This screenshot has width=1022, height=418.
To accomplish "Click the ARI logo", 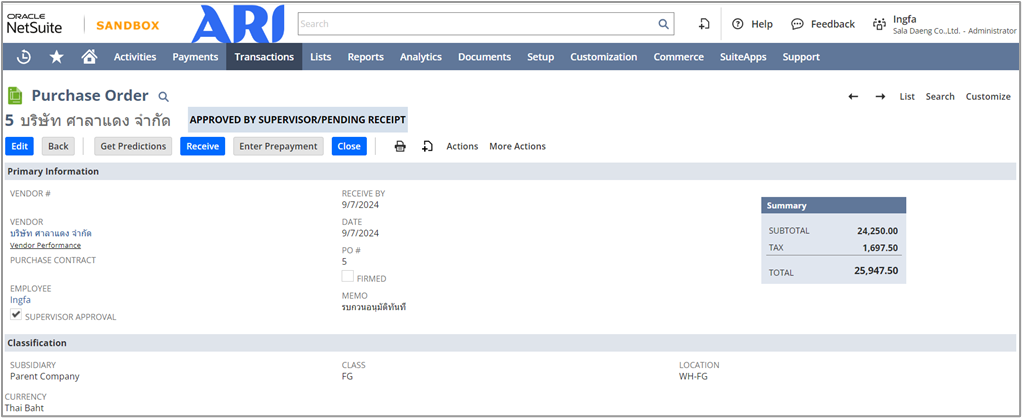I will coord(239,24).
